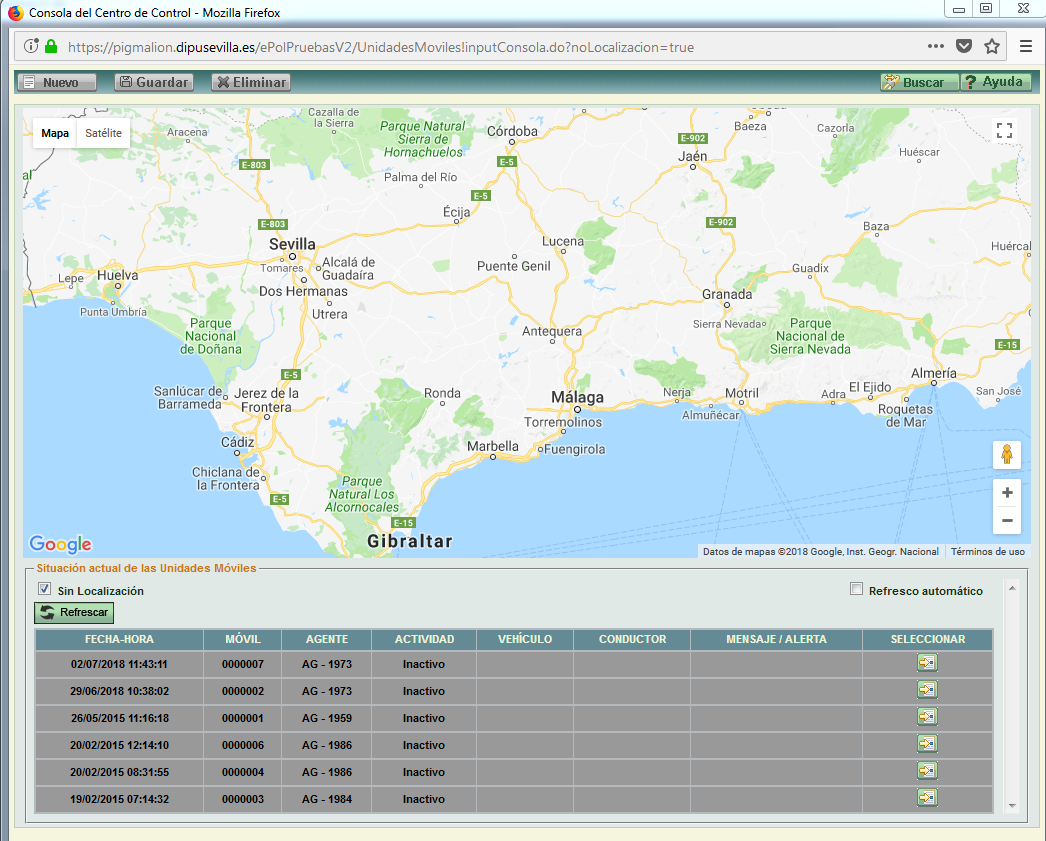
Task: Toggle fullscreen view of the map
Action: 1005,131
